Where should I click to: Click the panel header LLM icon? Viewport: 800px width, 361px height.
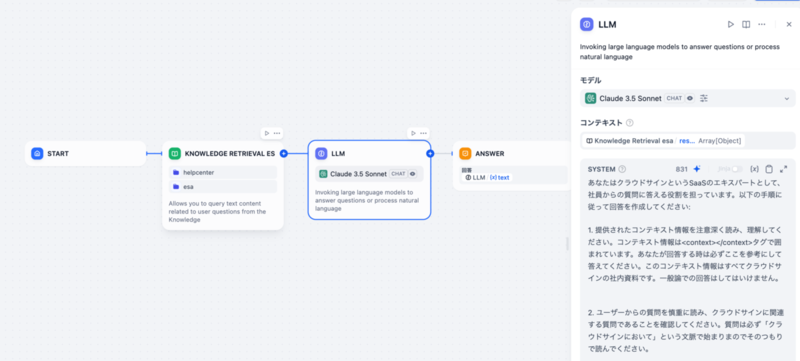[587, 24]
